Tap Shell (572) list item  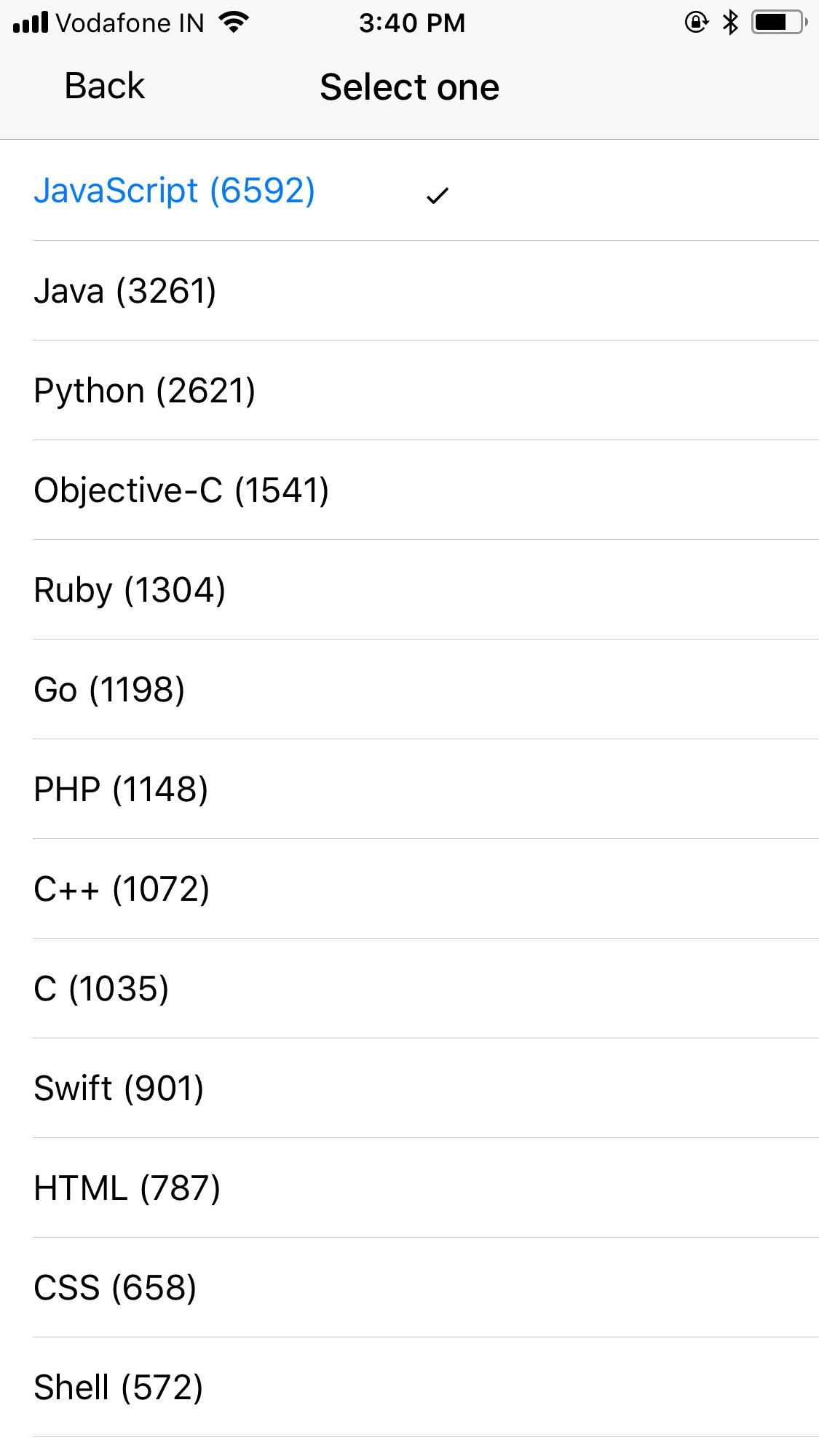118,1388
